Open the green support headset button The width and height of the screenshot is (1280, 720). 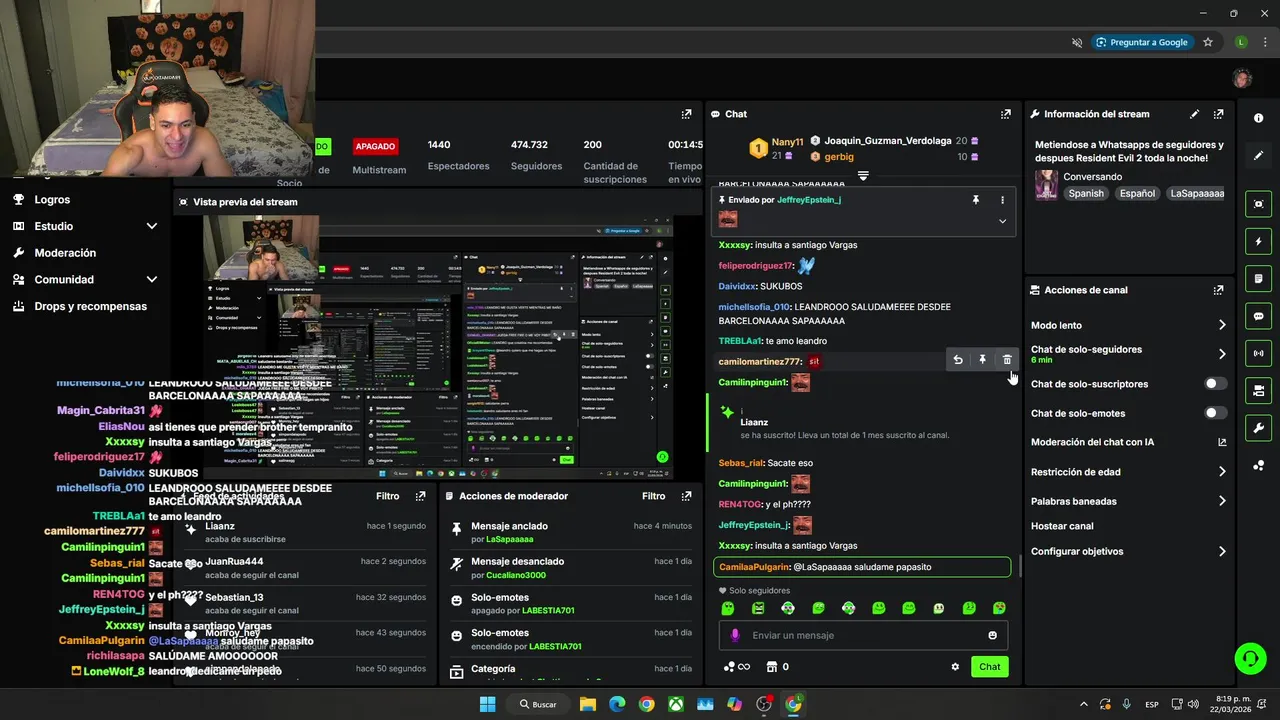coord(1250,657)
